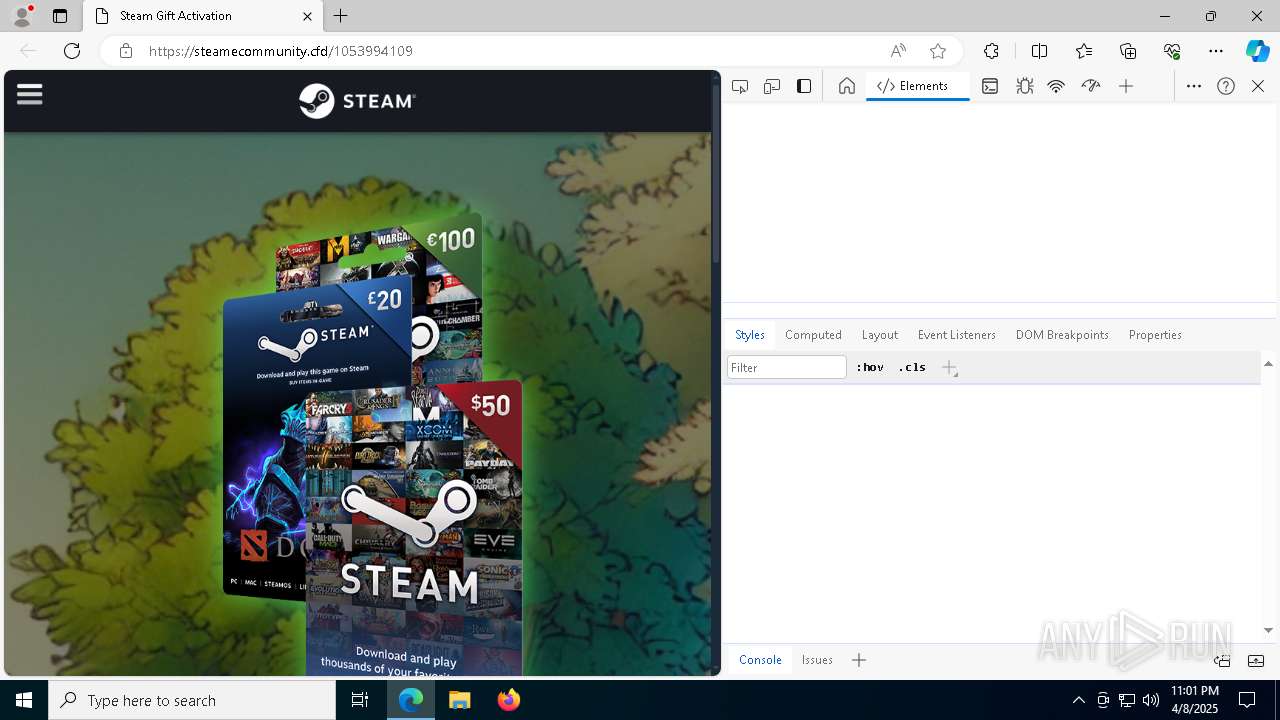The width and height of the screenshot is (1280, 720).
Task: Add a tool to the drawer
Action: point(859,660)
